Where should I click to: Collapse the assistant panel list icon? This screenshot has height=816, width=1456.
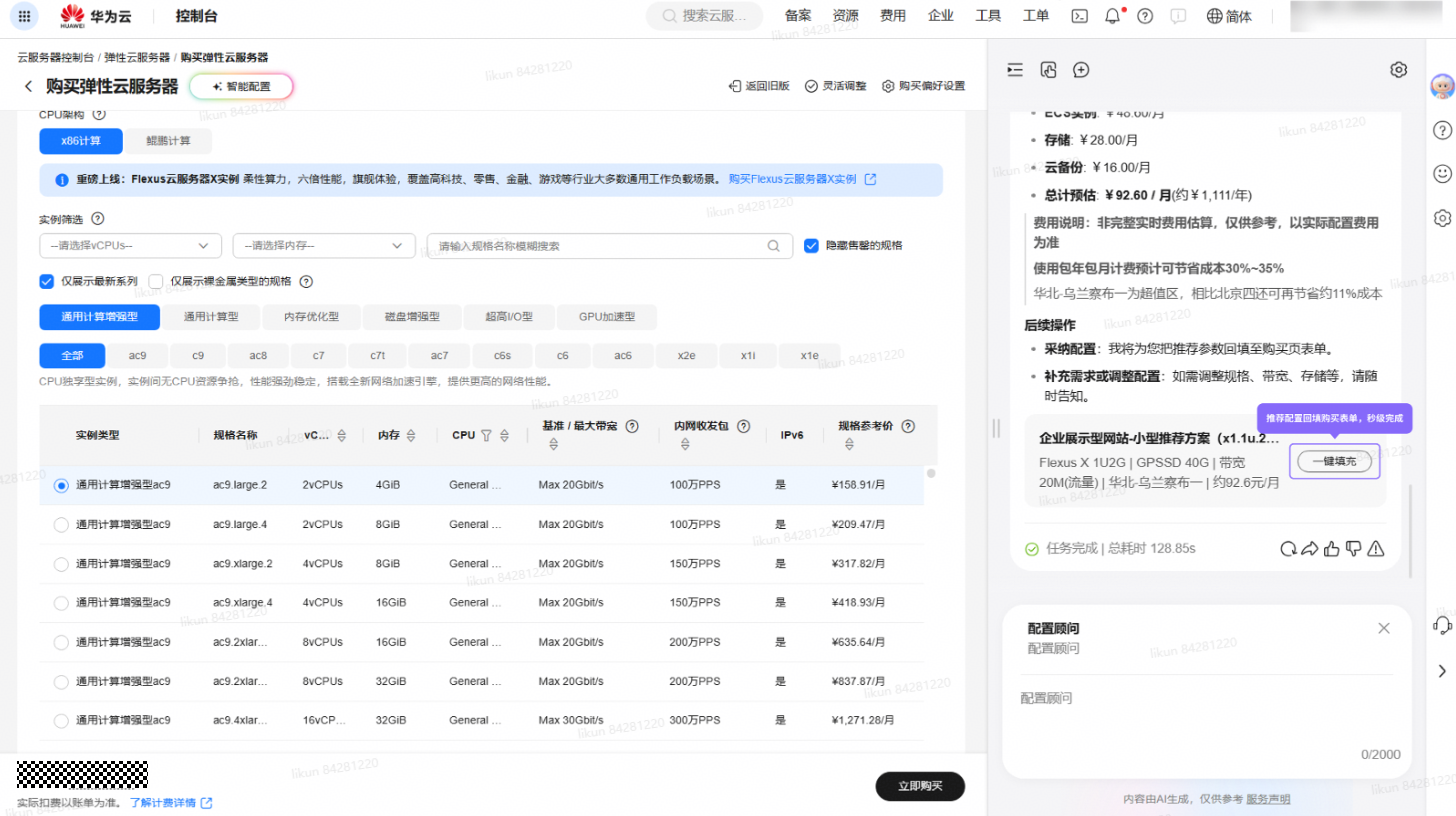pyautogui.click(x=1016, y=70)
